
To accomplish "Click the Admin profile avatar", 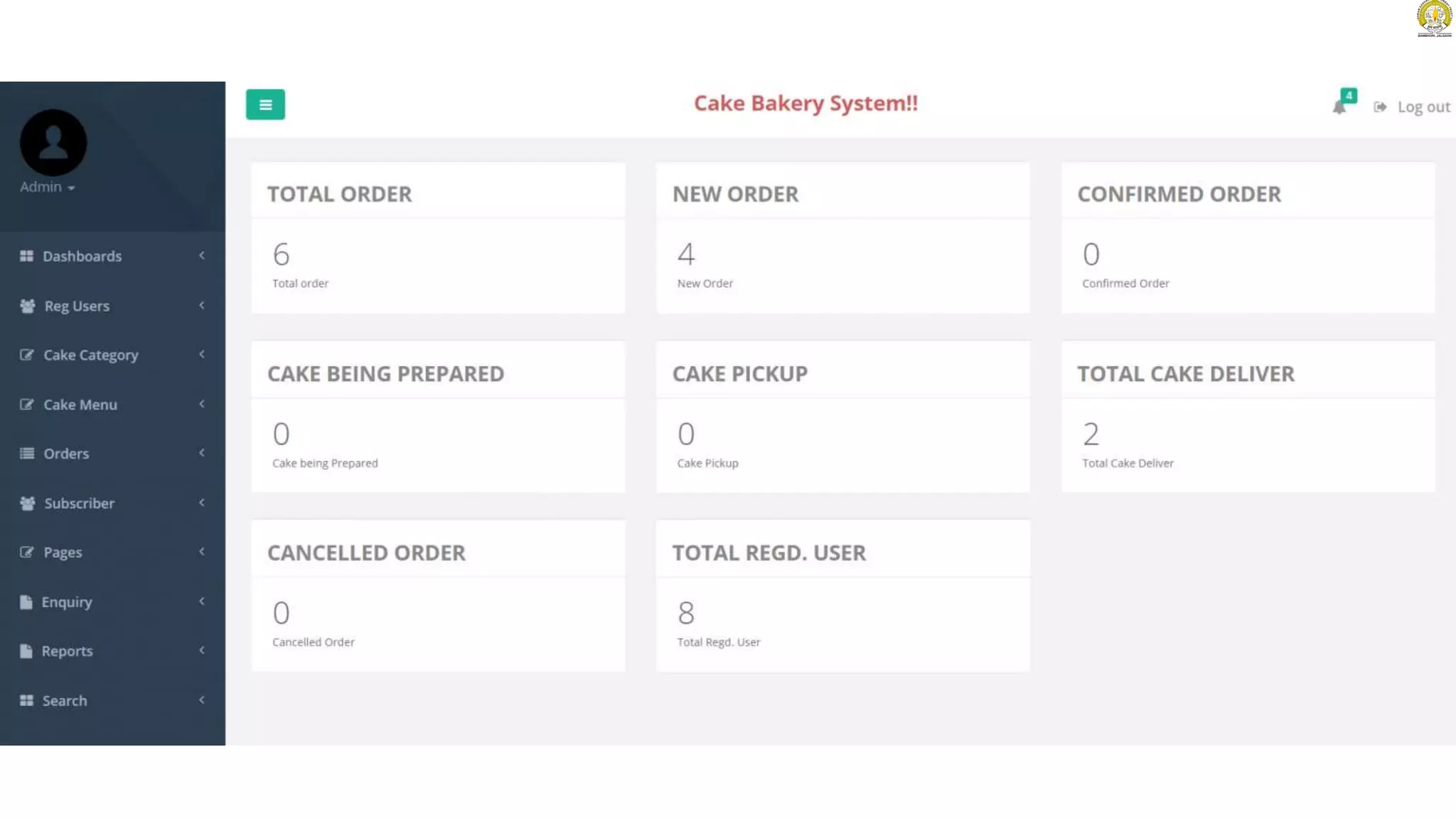I will (x=53, y=142).
